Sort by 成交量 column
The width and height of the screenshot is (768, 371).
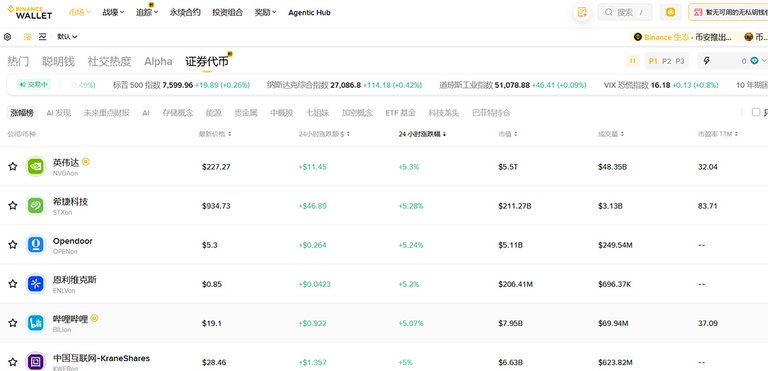click(610, 134)
